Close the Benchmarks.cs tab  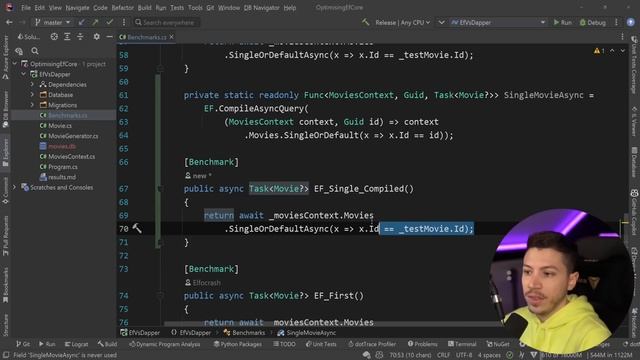click(x=171, y=37)
